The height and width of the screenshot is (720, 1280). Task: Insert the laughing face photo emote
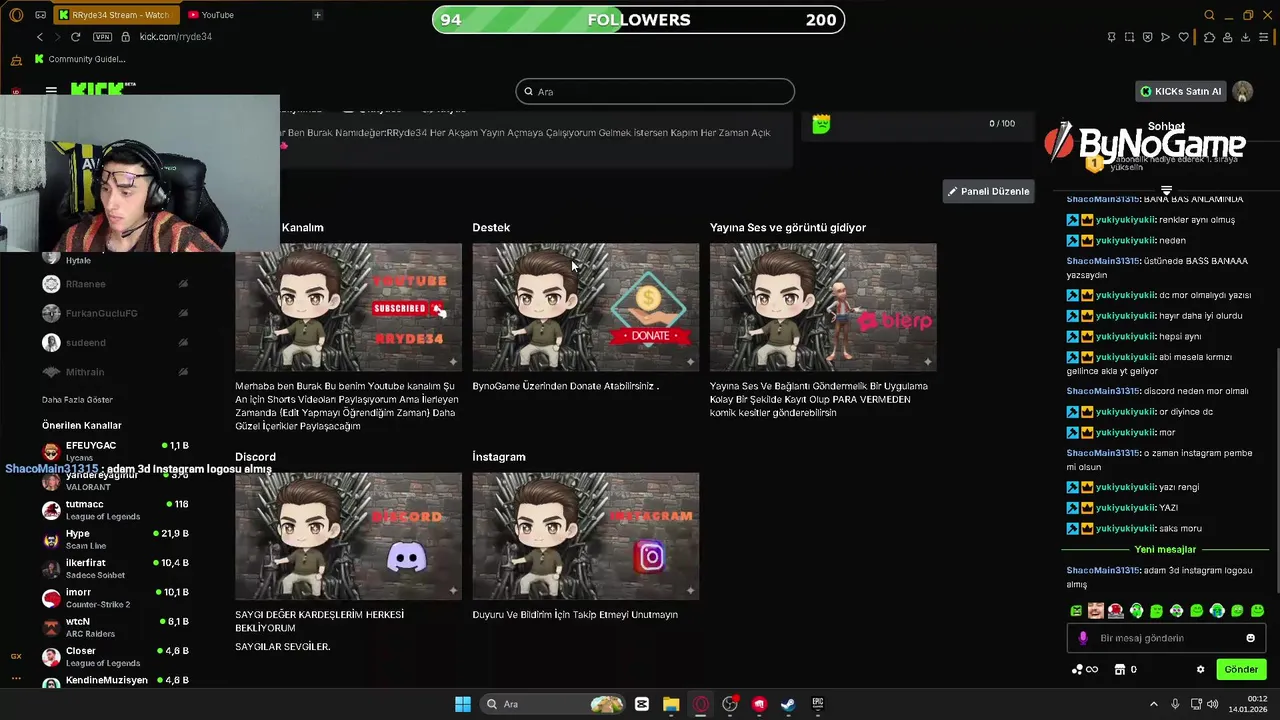(x=1096, y=610)
